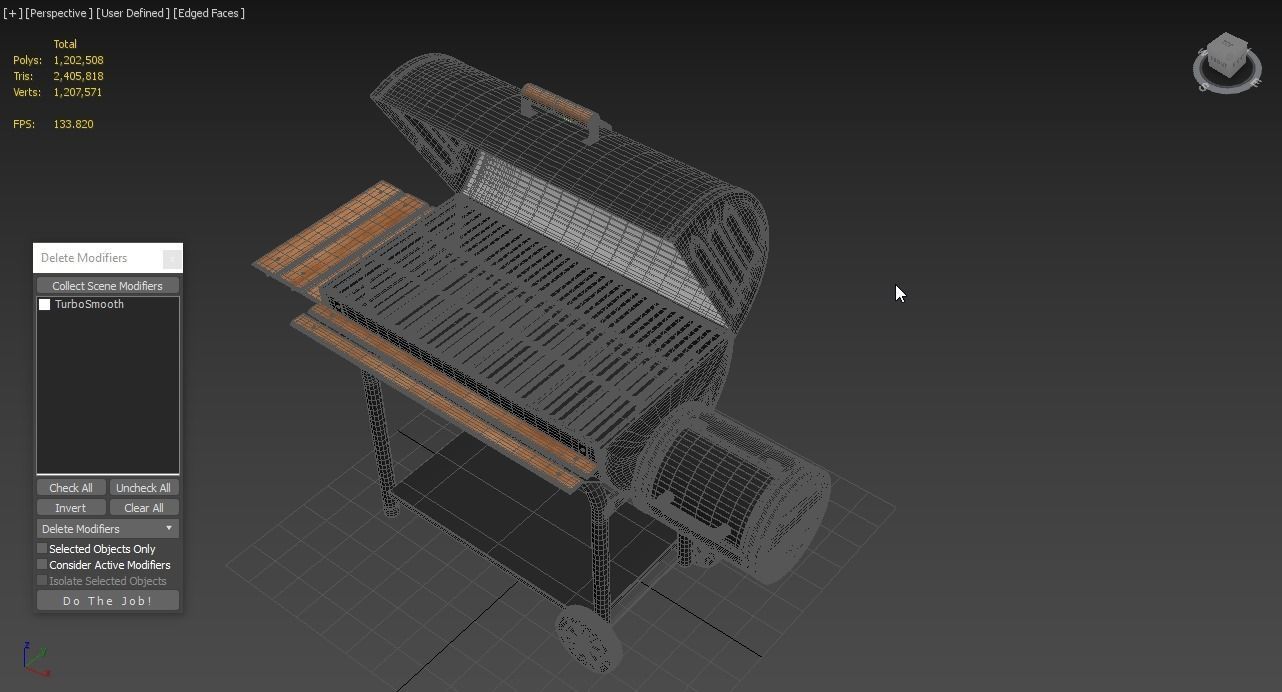Click the Clear All button
Viewport: 1282px width, 692px height.
click(143, 508)
